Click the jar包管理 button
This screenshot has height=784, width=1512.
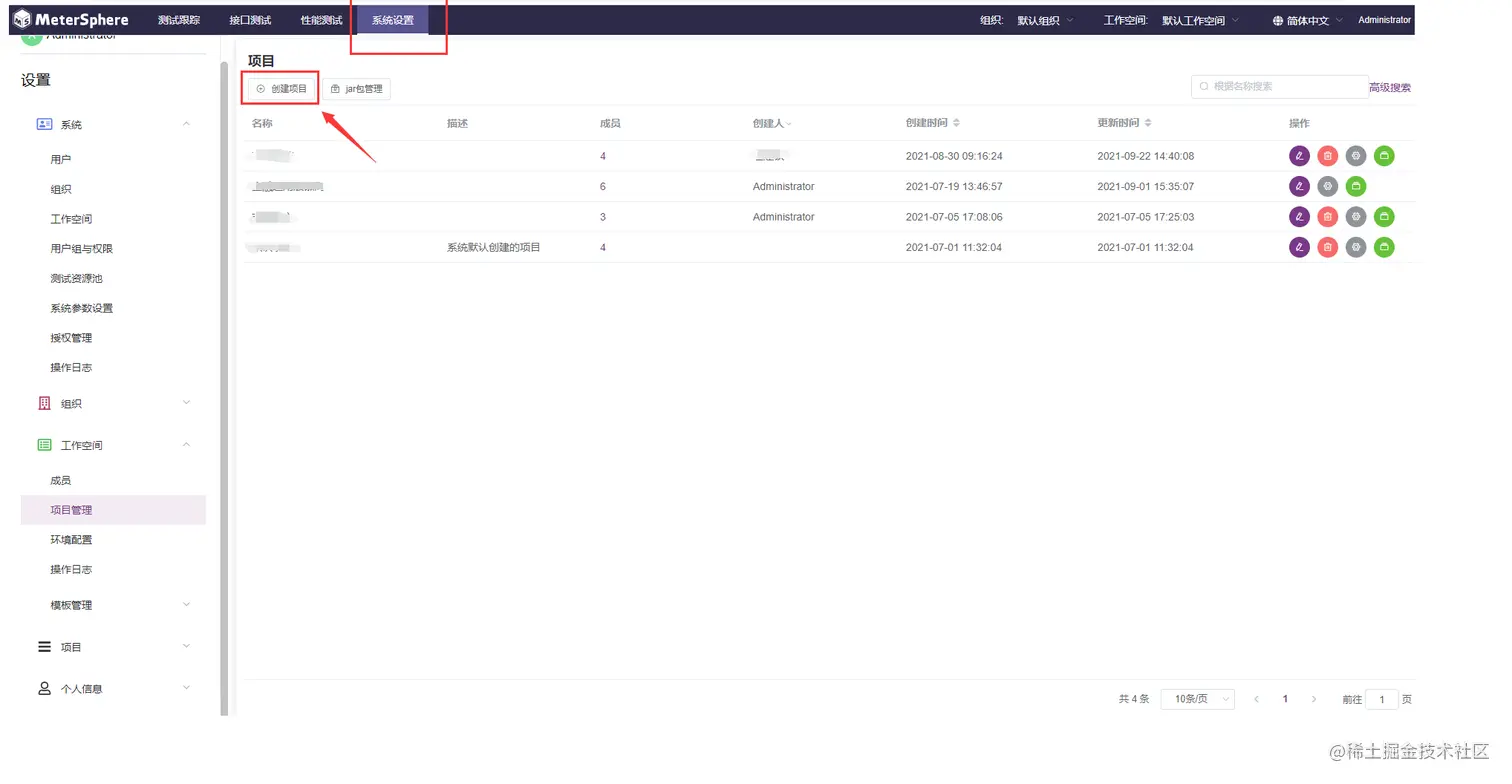(x=356, y=89)
